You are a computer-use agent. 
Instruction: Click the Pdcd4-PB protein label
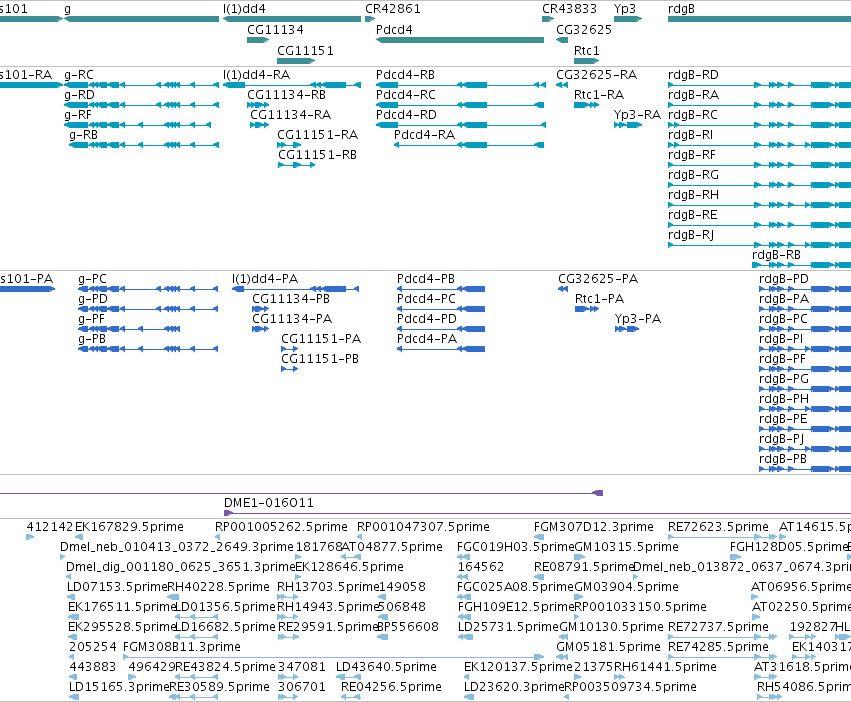coord(426,279)
